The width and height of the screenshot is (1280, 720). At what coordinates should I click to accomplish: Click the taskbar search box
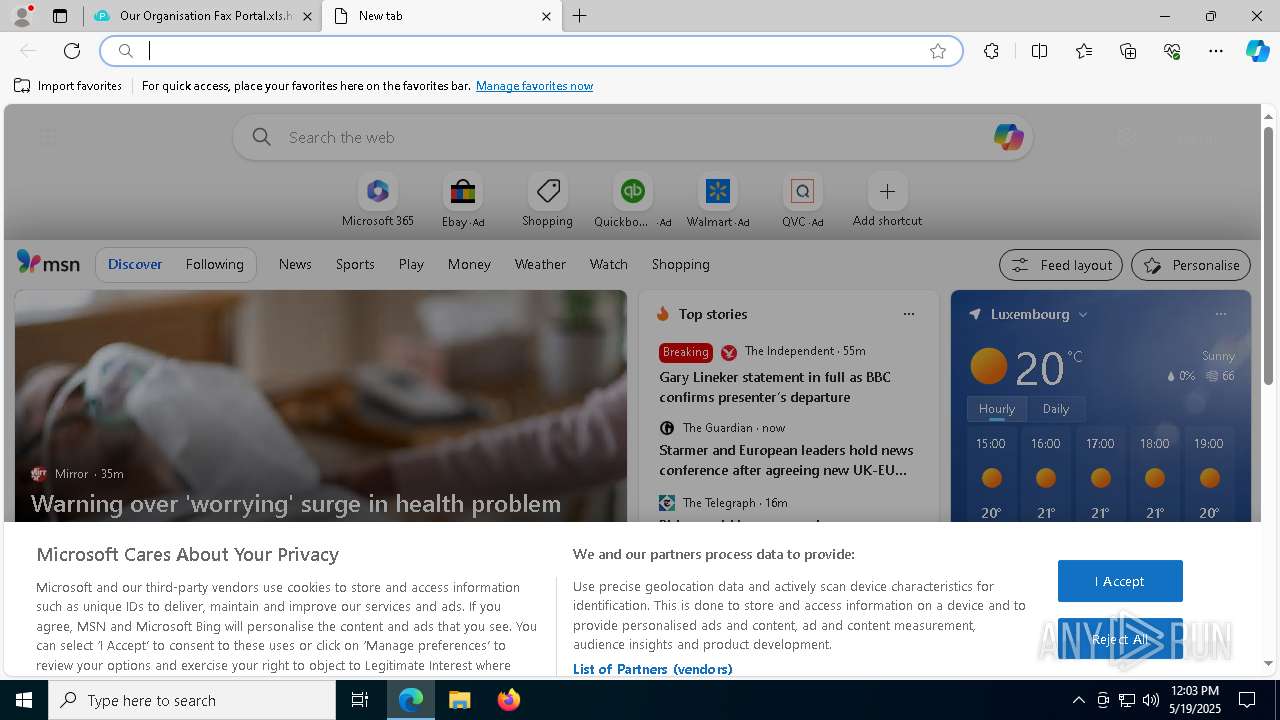tap(192, 700)
